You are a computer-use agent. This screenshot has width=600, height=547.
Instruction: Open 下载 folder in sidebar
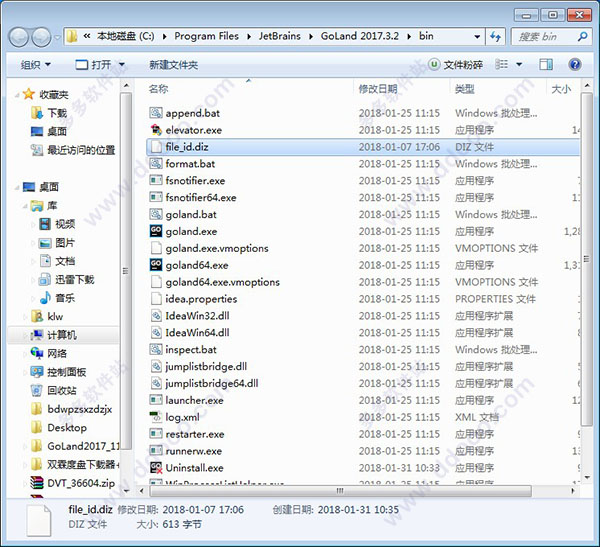coord(57,113)
